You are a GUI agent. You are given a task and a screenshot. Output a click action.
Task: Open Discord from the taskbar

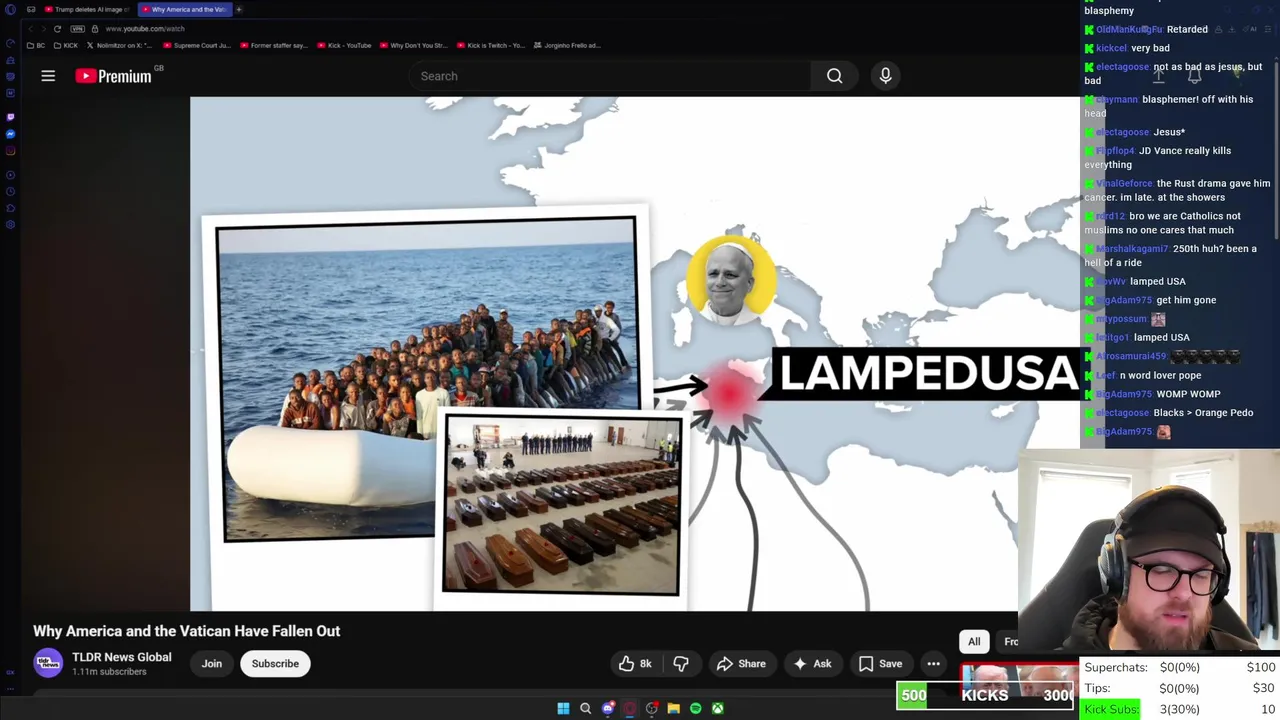[607, 708]
